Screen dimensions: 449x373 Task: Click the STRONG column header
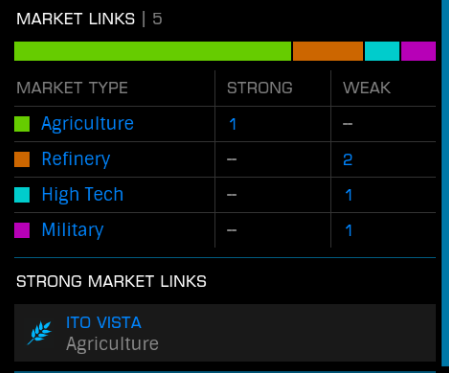pyautogui.click(x=260, y=88)
